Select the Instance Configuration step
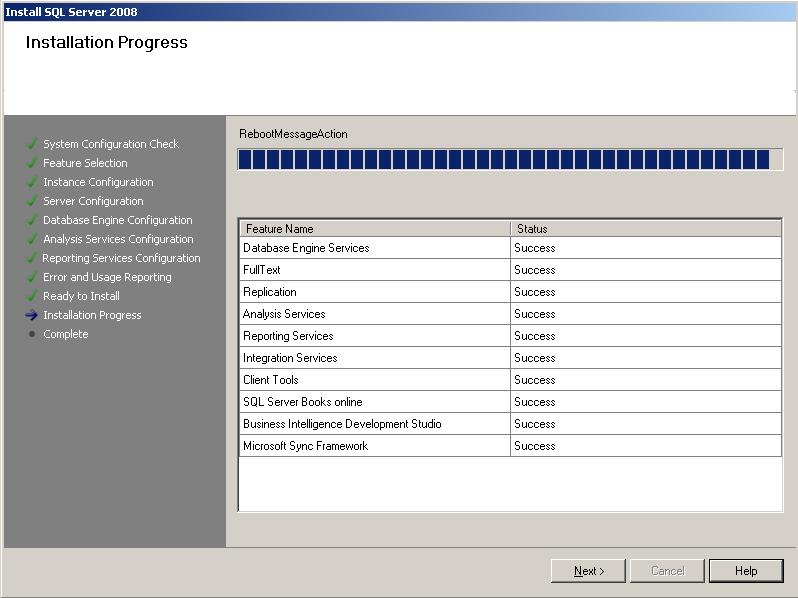The width and height of the screenshot is (798, 598). click(x=98, y=182)
